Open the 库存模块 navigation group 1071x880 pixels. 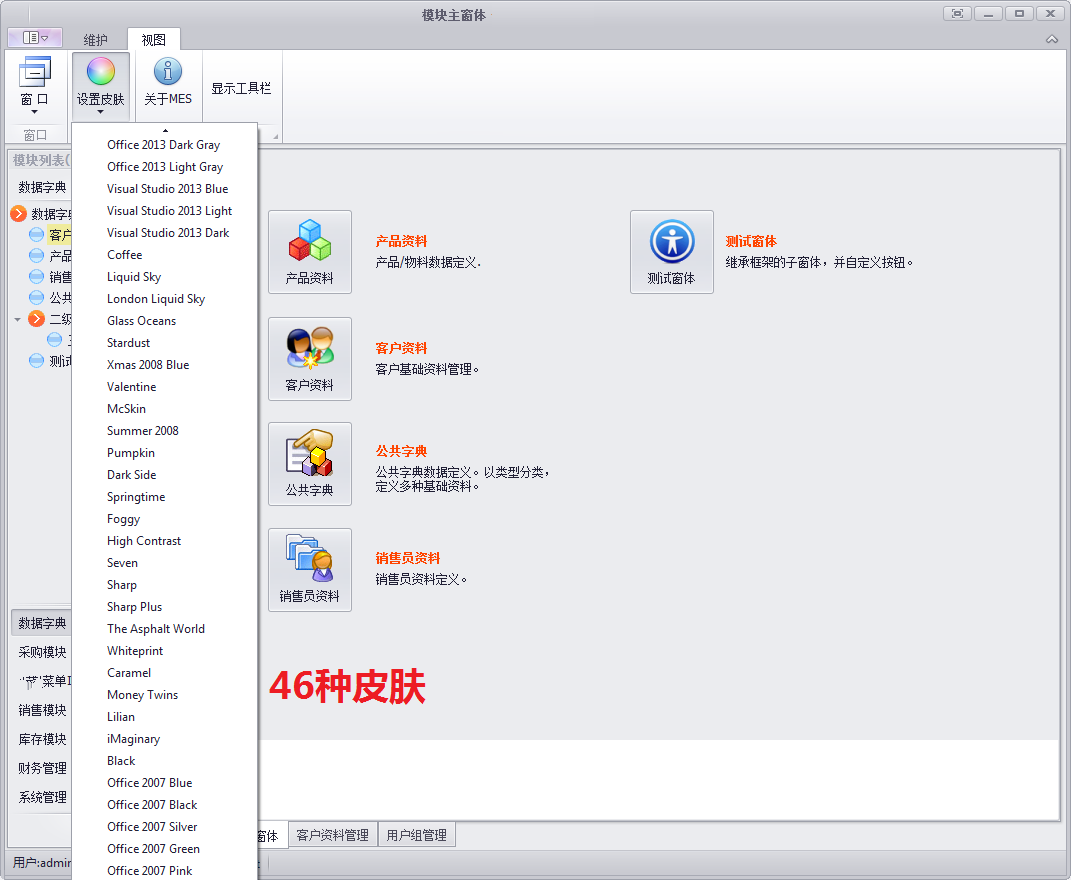click(42, 739)
